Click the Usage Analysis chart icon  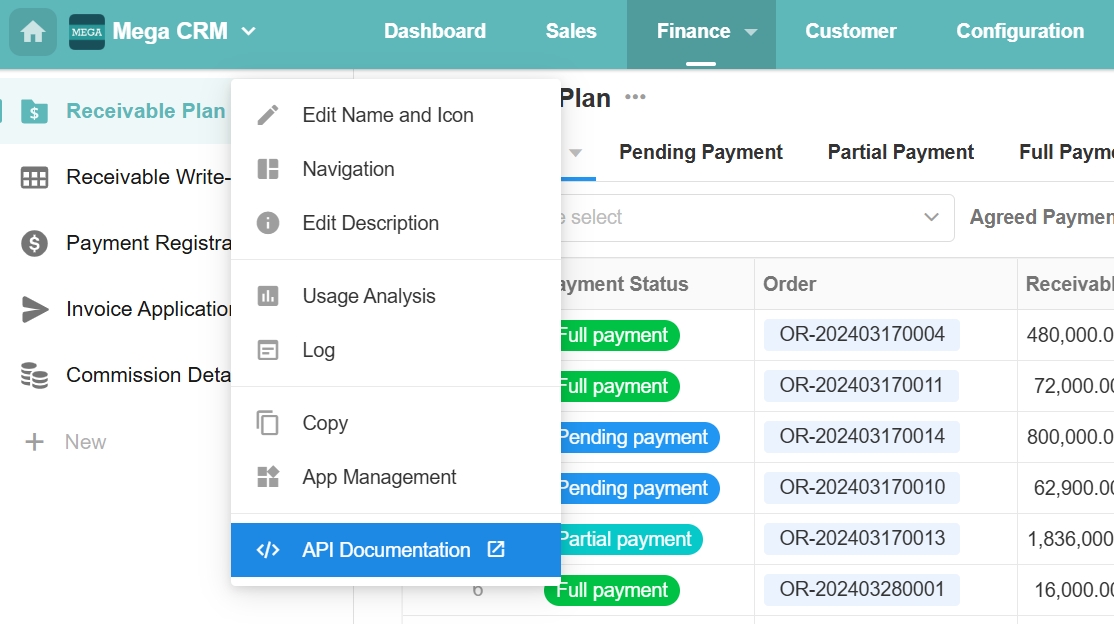[x=268, y=296]
